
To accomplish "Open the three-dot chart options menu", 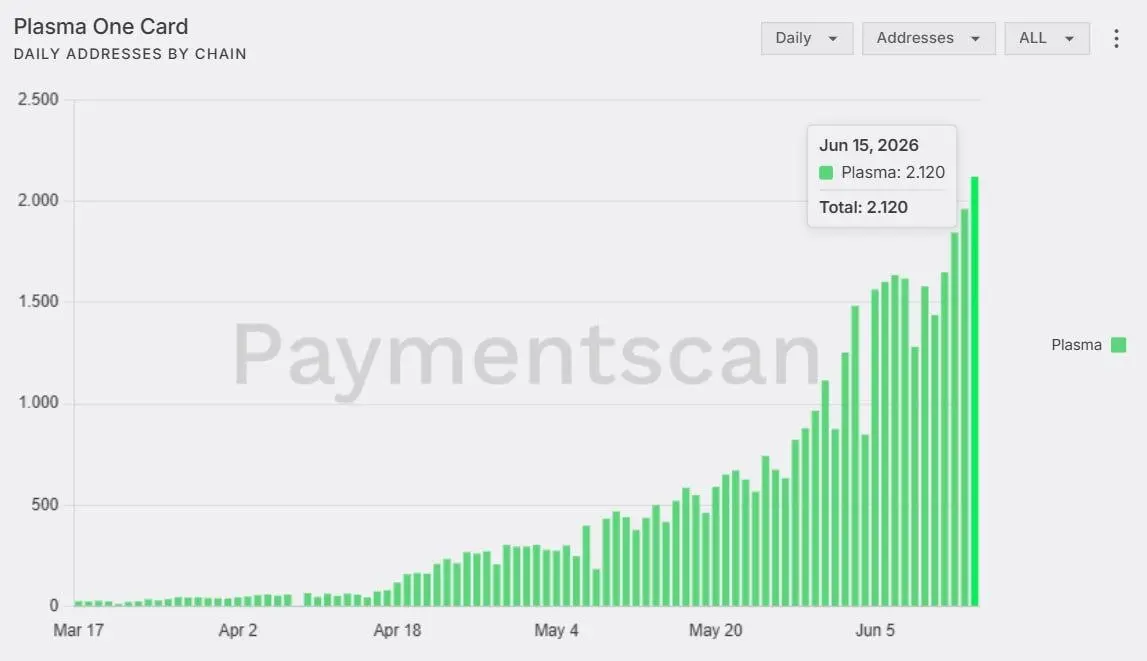I will 1116,38.
